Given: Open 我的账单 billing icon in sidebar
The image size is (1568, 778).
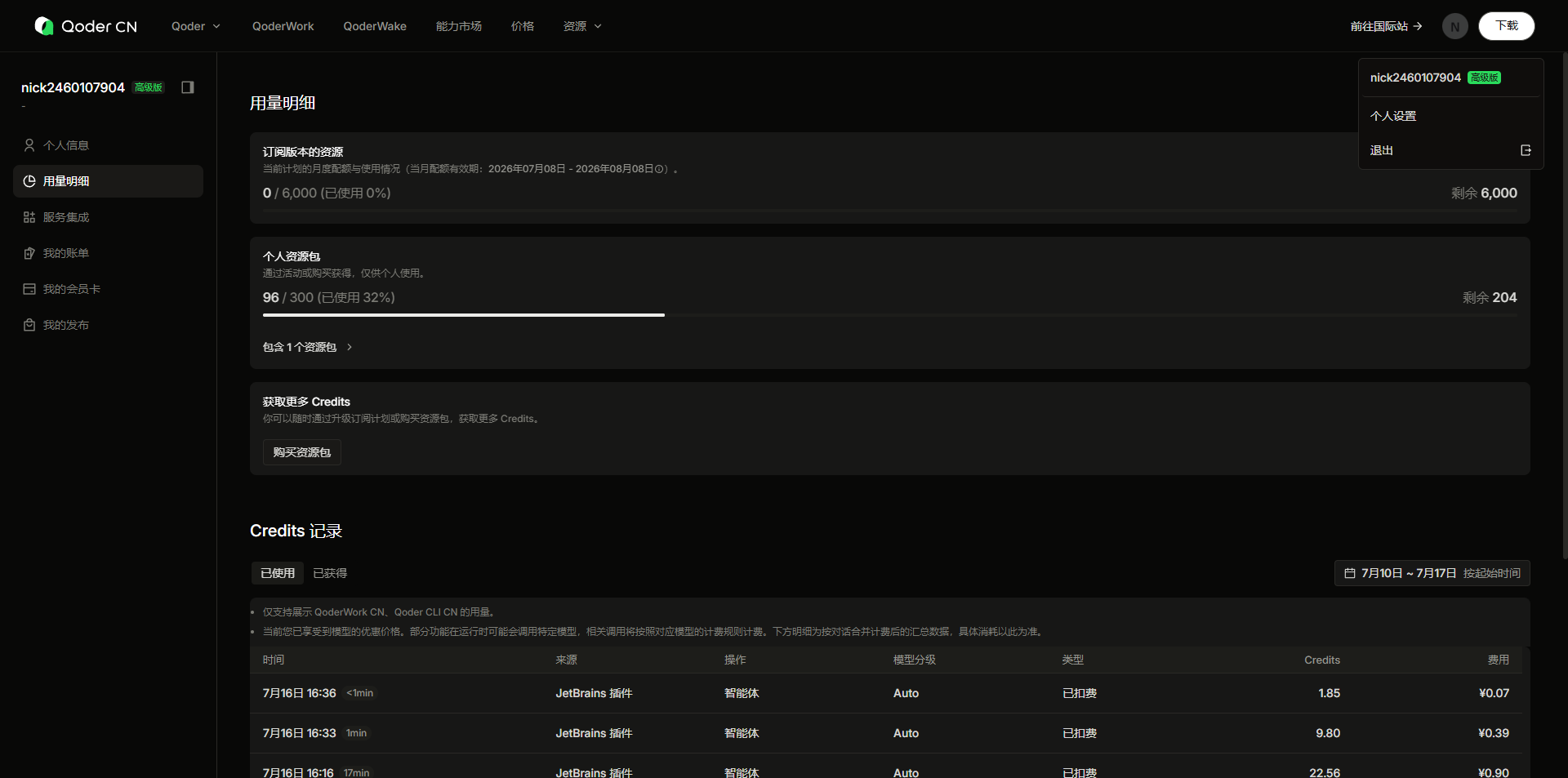Looking at the screenshot, I should tap(29, 253).
